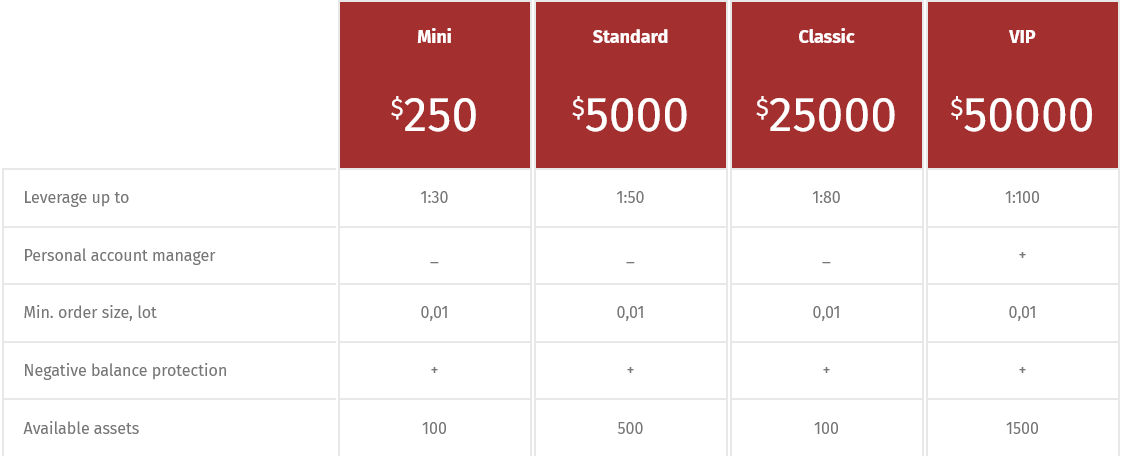Click the Leverage up to row label
This screenshot has width=1121, height=456.
[76, 198]
